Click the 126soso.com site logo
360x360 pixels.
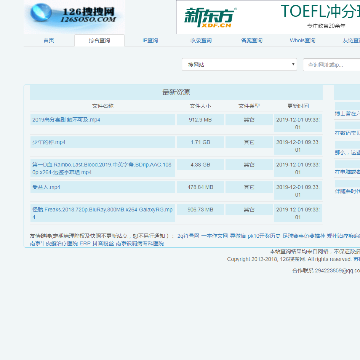pos(74,17)
